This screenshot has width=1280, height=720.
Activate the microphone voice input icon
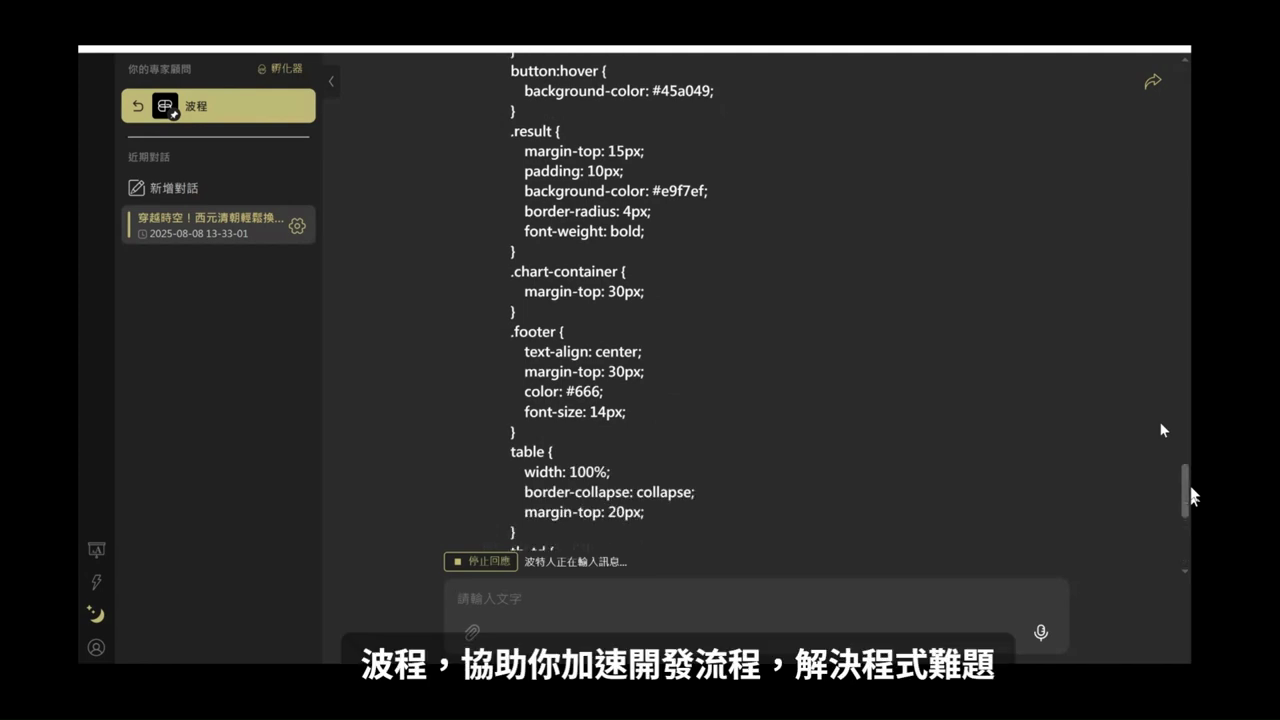pos(1041,633)
